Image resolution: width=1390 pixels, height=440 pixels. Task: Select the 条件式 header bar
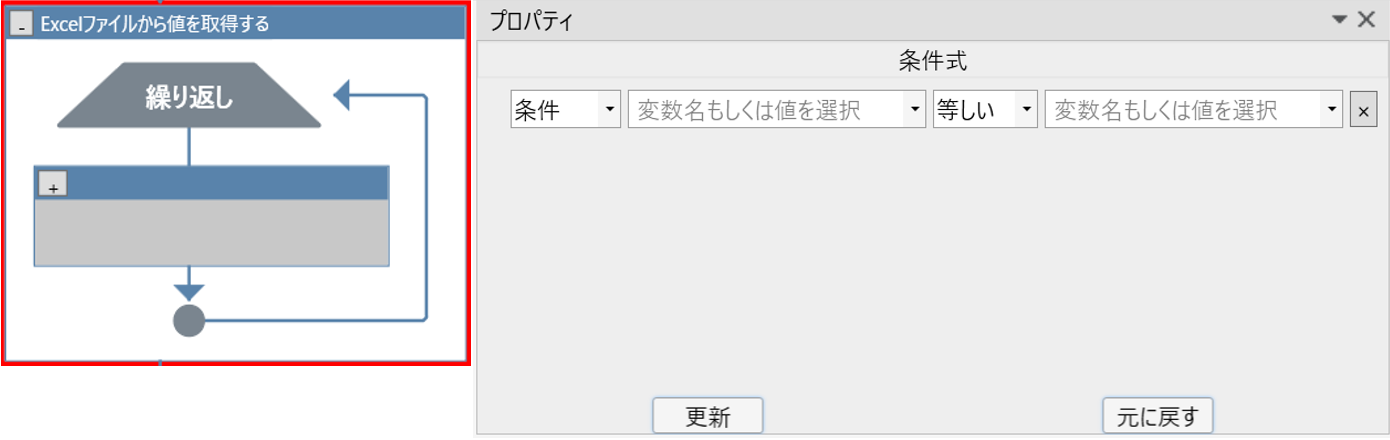[932, 60]
